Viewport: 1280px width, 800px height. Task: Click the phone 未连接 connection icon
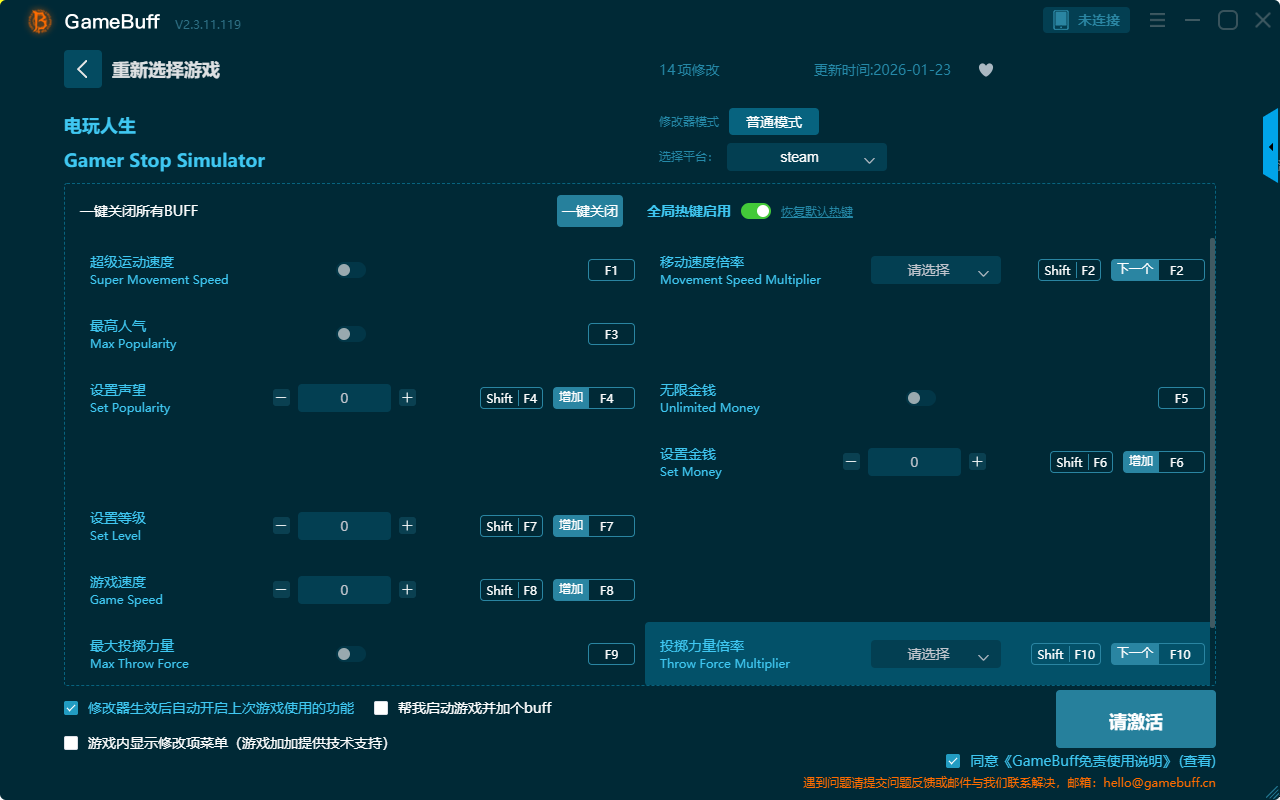pos(1087,20)
